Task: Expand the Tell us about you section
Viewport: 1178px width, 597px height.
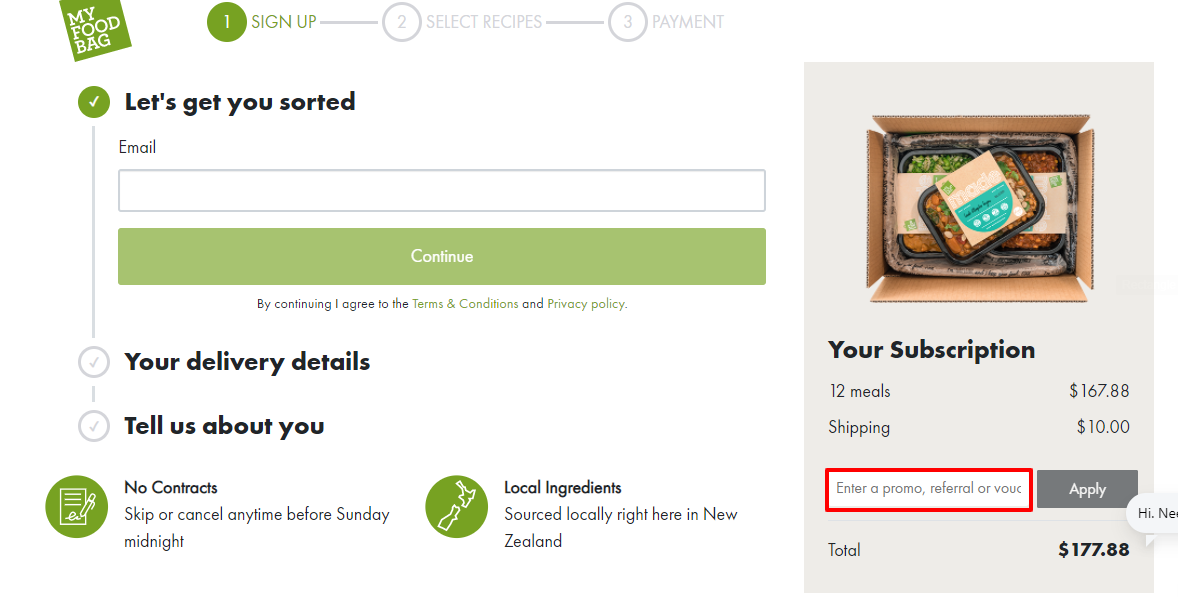Action: tap(224, 426)
